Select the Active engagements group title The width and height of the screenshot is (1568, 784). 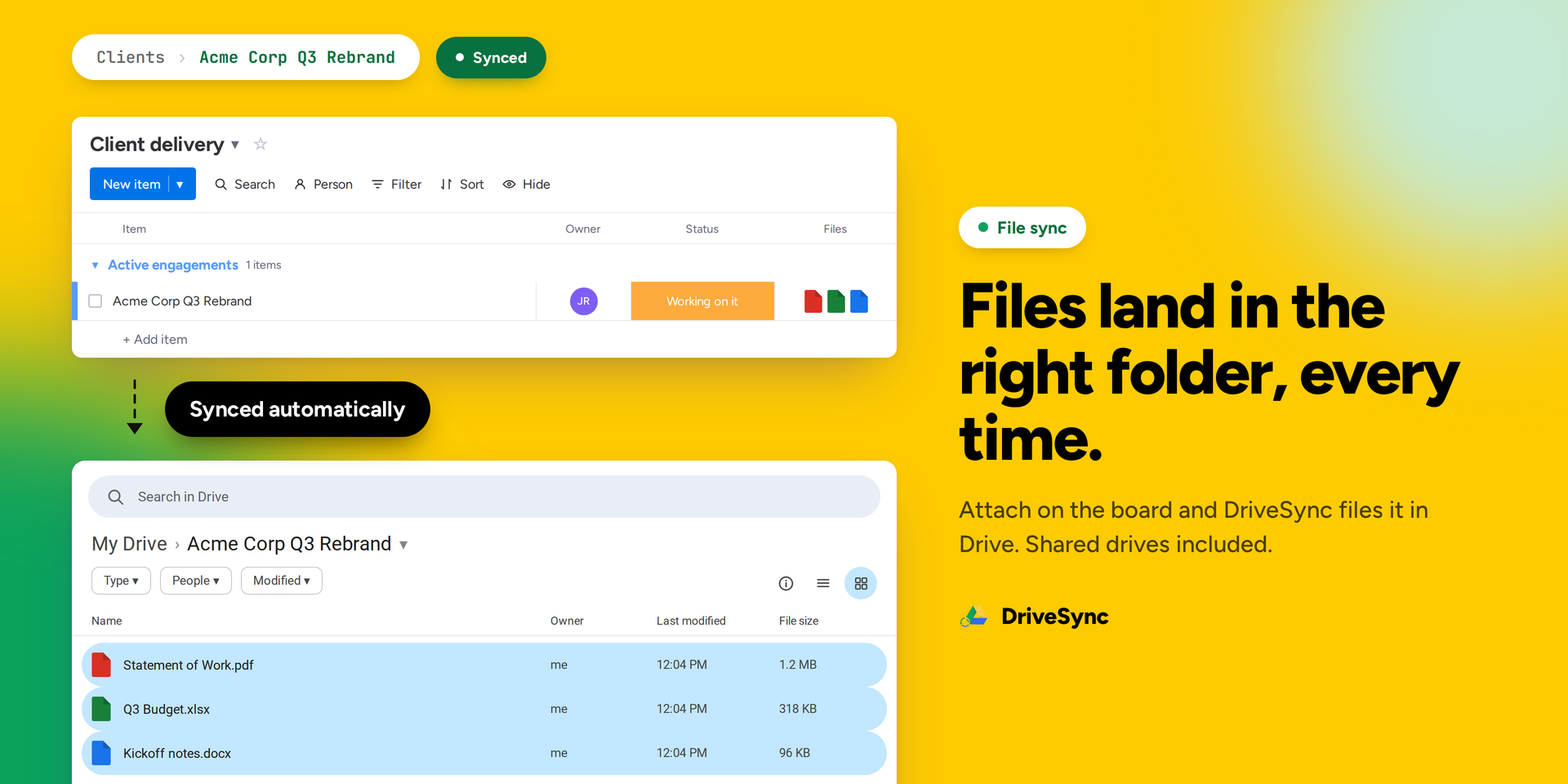pos(173,265)
